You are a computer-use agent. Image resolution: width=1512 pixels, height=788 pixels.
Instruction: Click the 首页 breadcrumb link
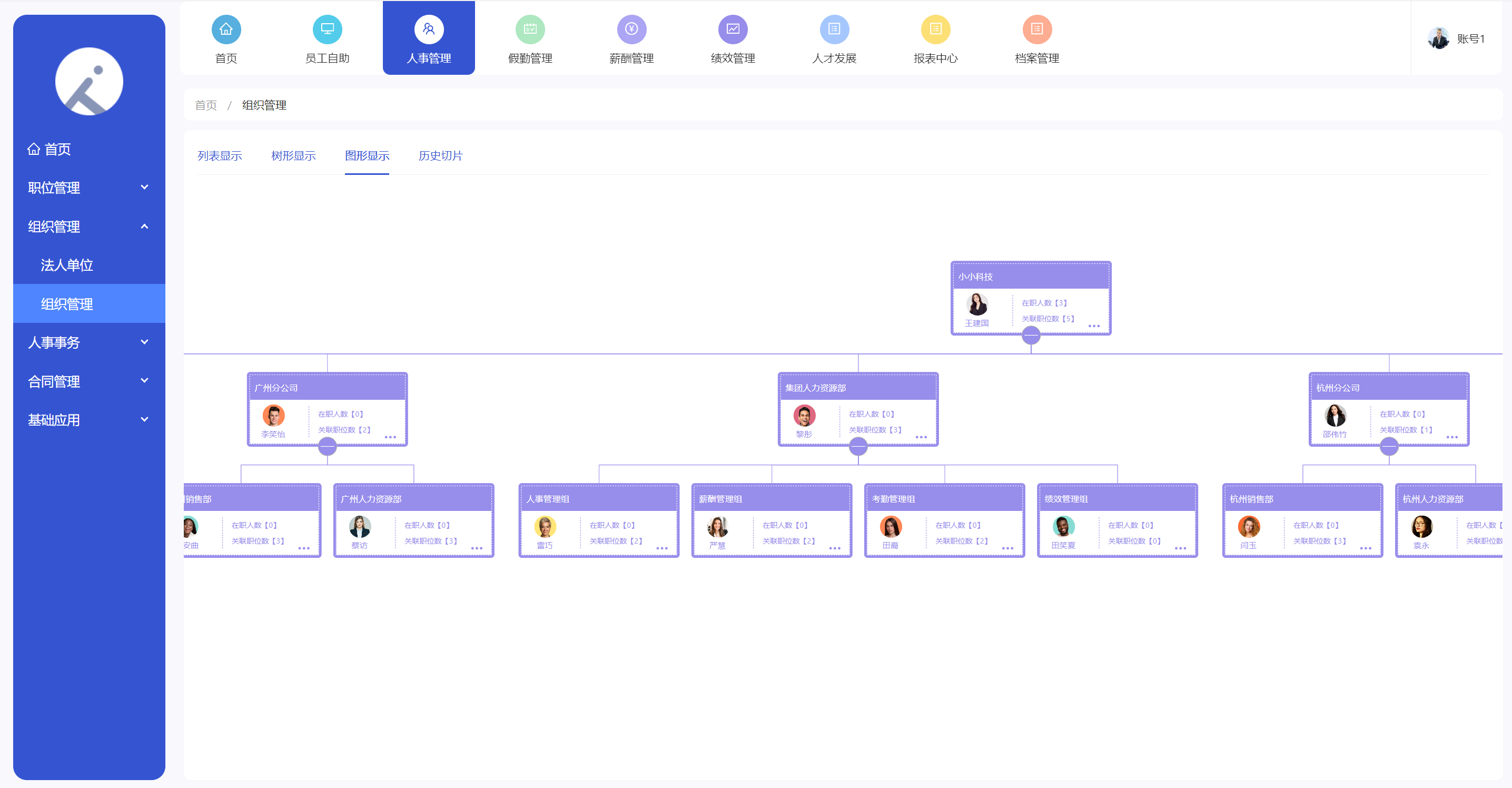coord(205,105)
